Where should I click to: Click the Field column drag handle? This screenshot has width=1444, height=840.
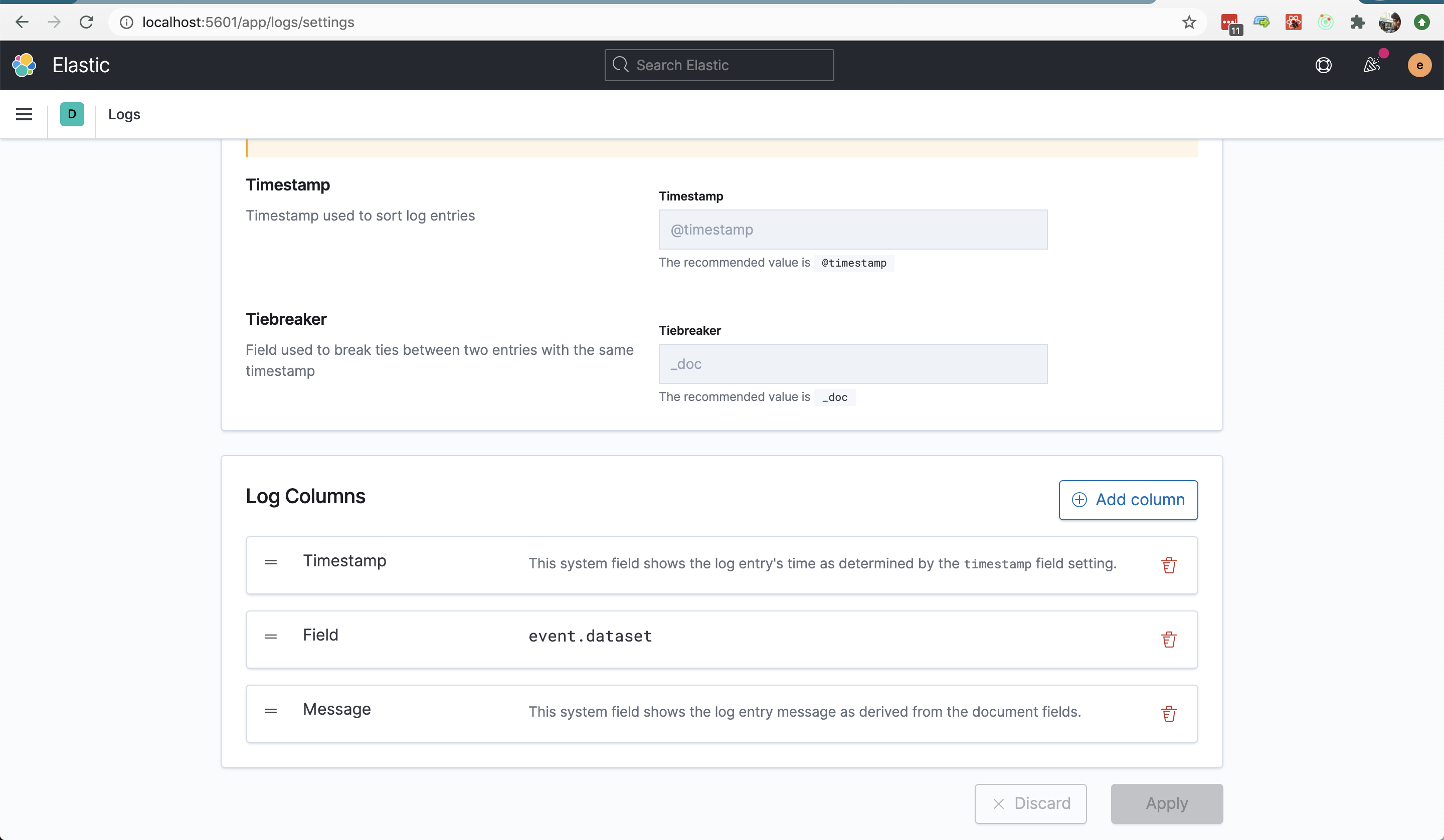(270, 637)
